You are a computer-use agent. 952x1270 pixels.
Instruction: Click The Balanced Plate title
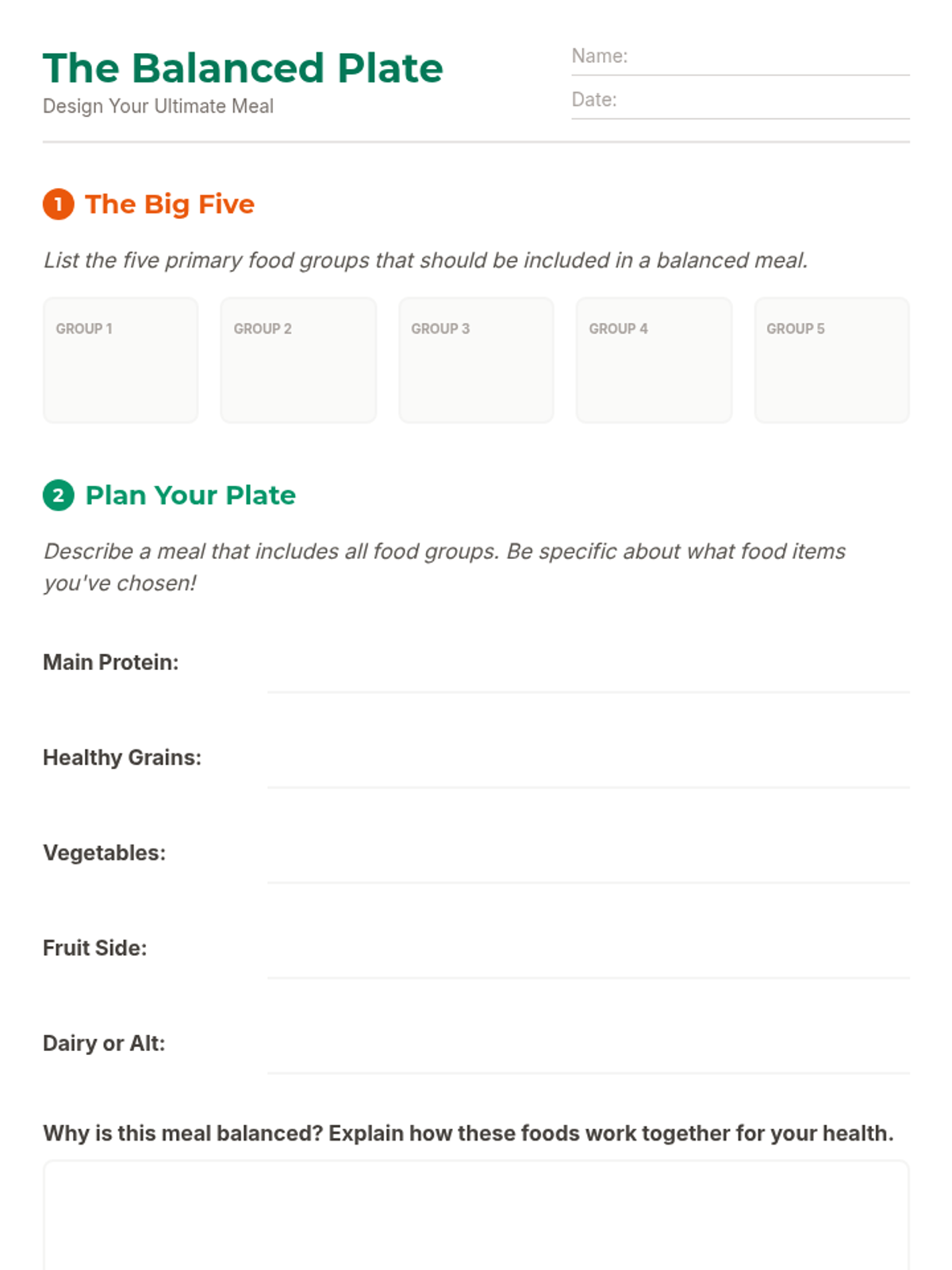tap(243, 68)
